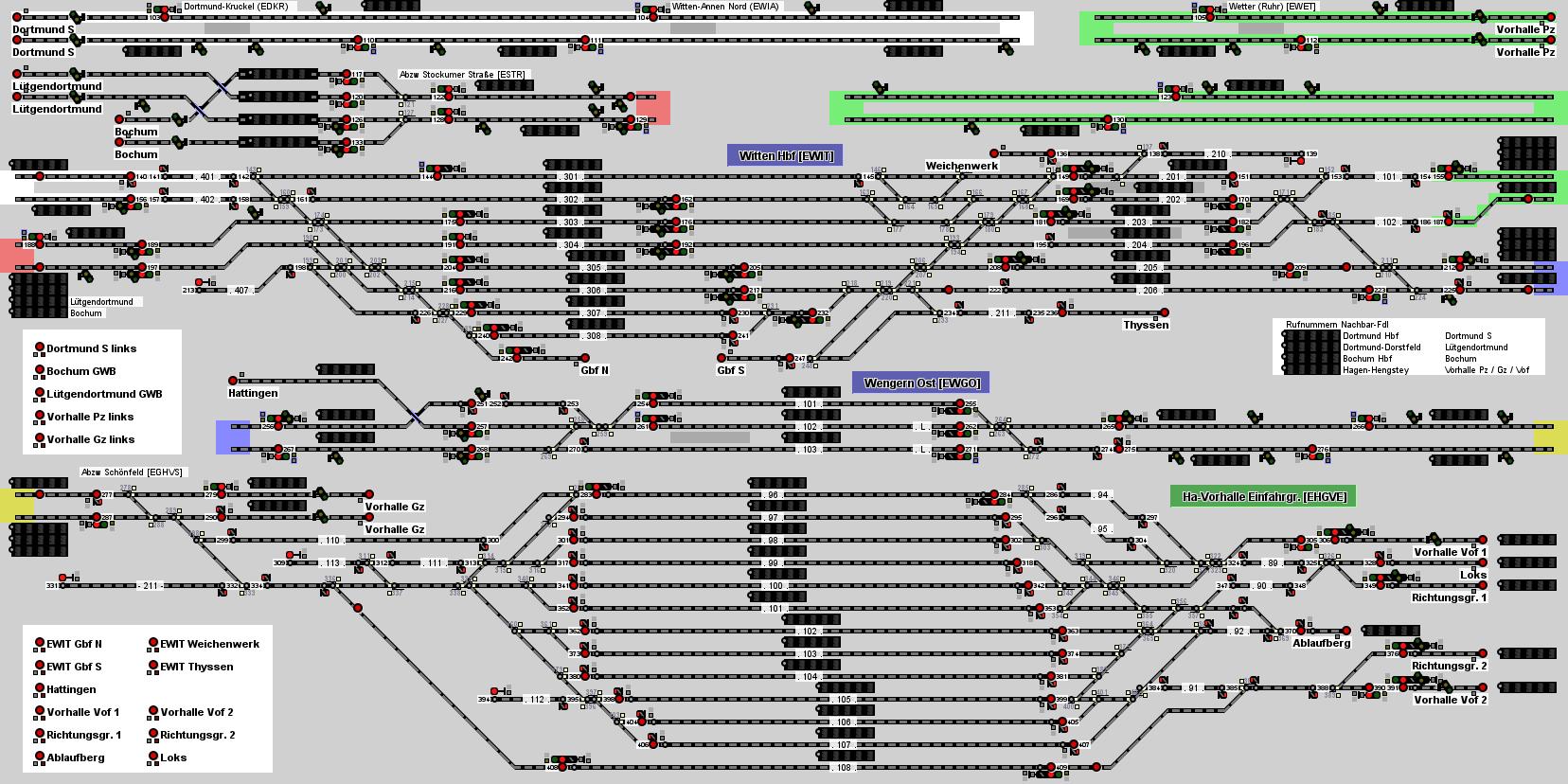The width and height of the screenshot is (1568, 784).
Task: Select the EWIT Gbf N legend signal
Action: pyautogui.click(x=40, y=644)
